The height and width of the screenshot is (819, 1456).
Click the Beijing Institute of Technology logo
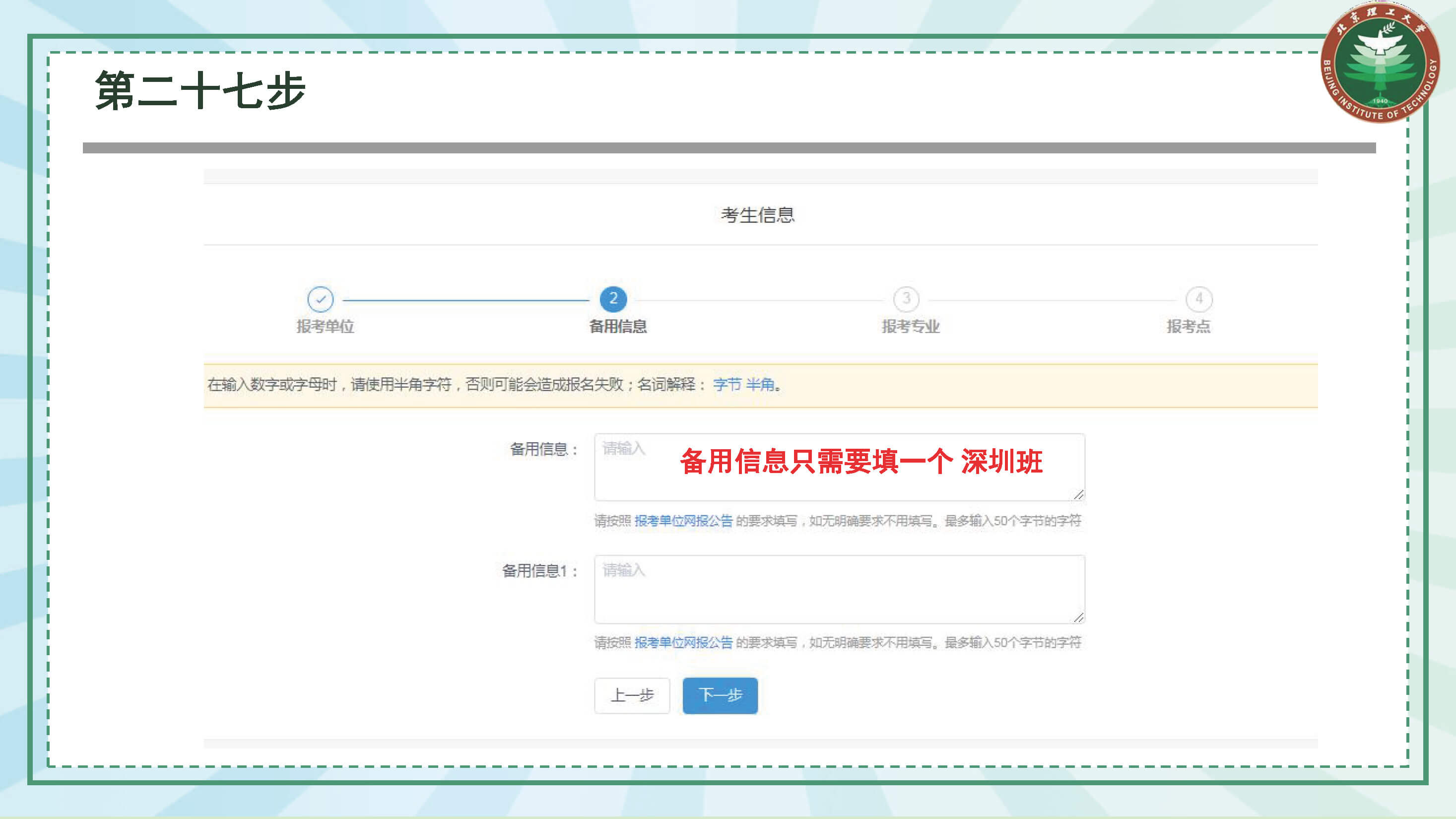click(1380, 63)
